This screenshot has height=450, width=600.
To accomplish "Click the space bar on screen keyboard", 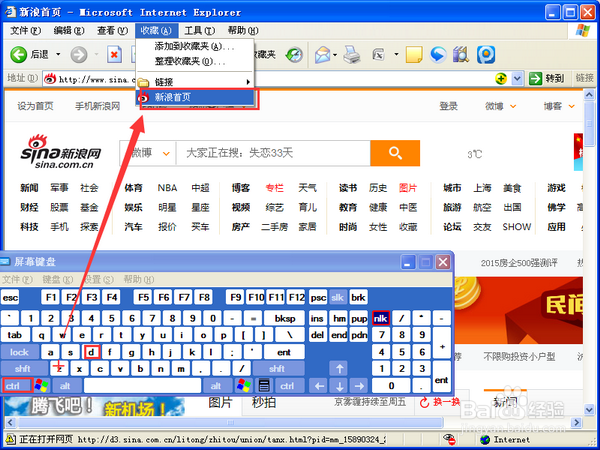I will pyautogui.click(x=142, y=386).
